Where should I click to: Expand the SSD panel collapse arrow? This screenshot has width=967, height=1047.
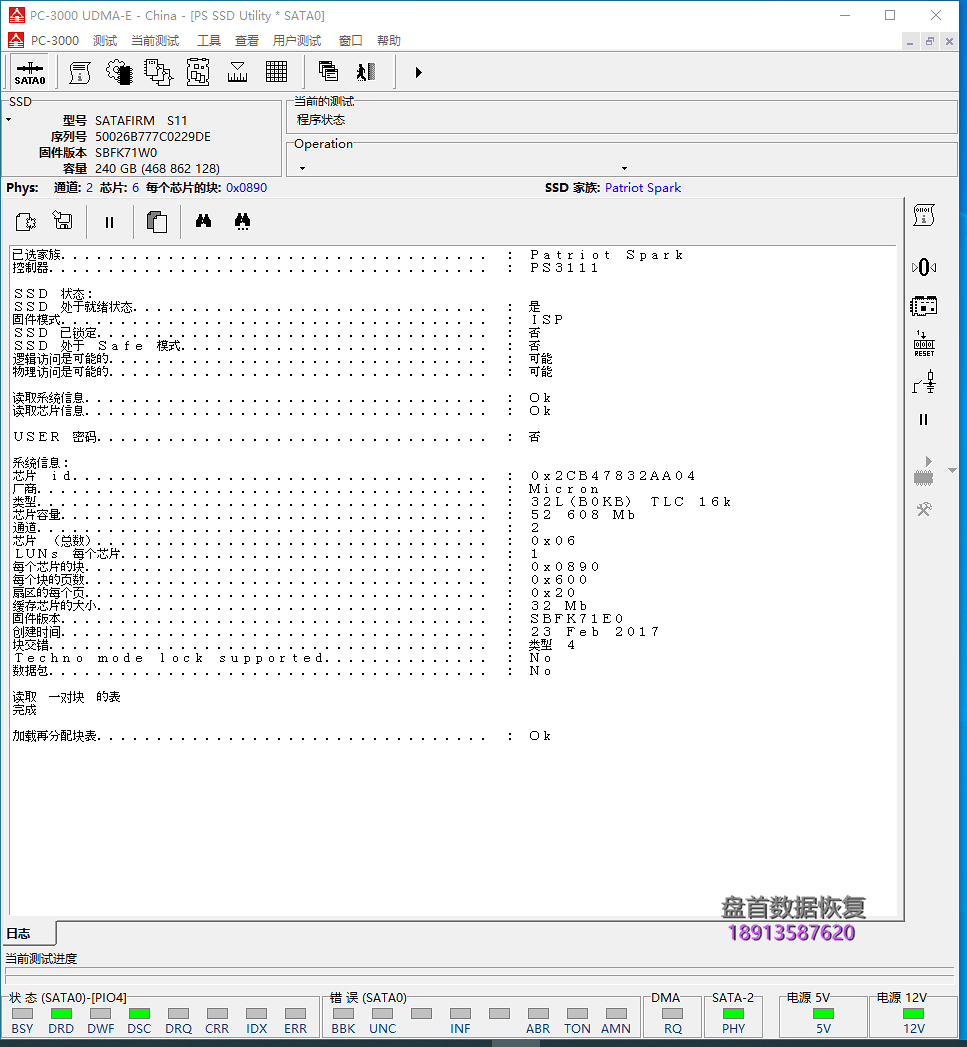(9, 120)
